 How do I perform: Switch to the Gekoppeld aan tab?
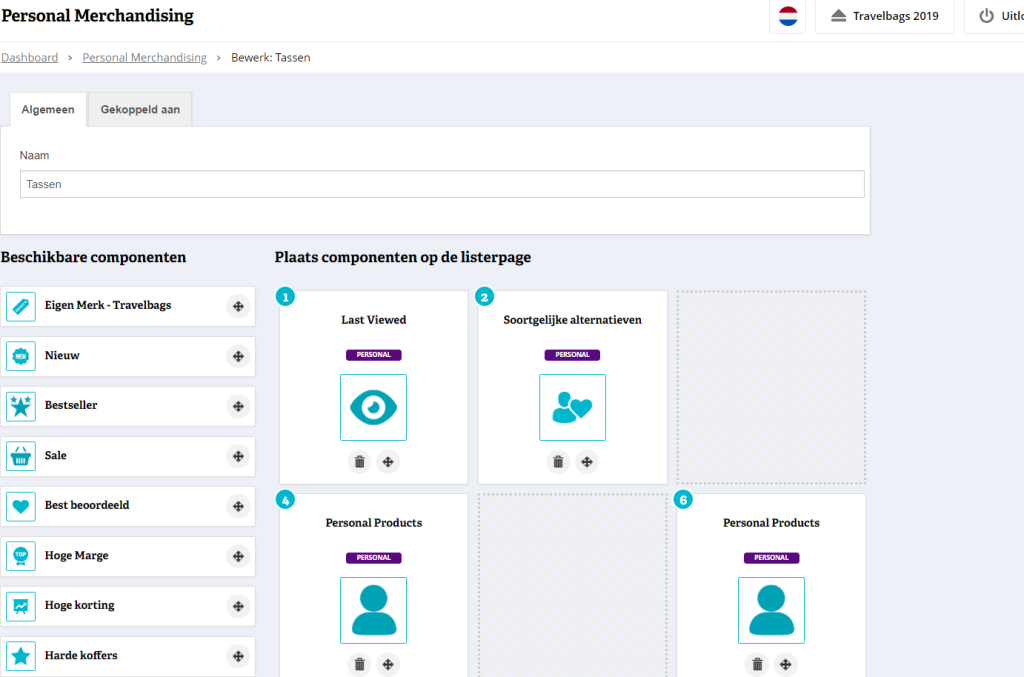coord(140,110)
